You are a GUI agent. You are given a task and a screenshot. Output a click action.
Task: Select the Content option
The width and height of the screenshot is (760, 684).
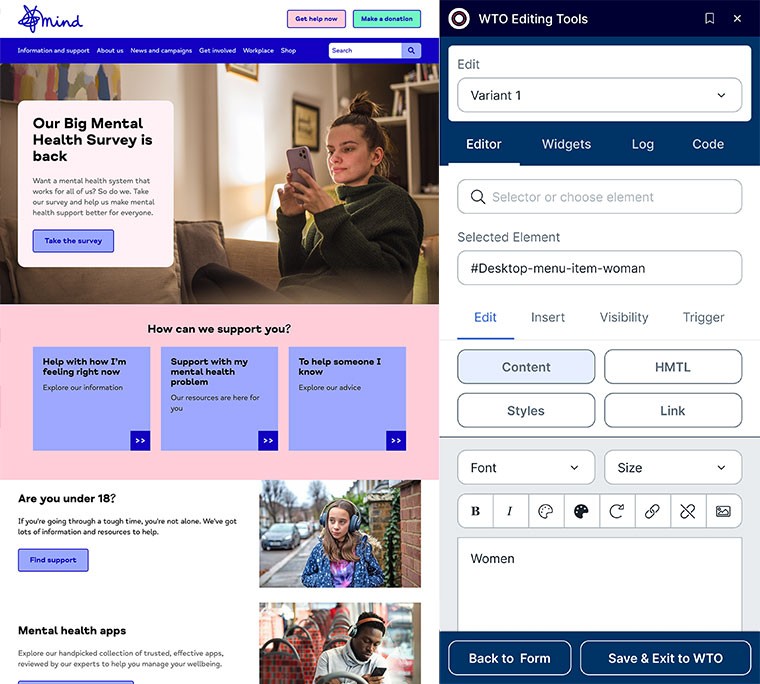click(526, 367)
